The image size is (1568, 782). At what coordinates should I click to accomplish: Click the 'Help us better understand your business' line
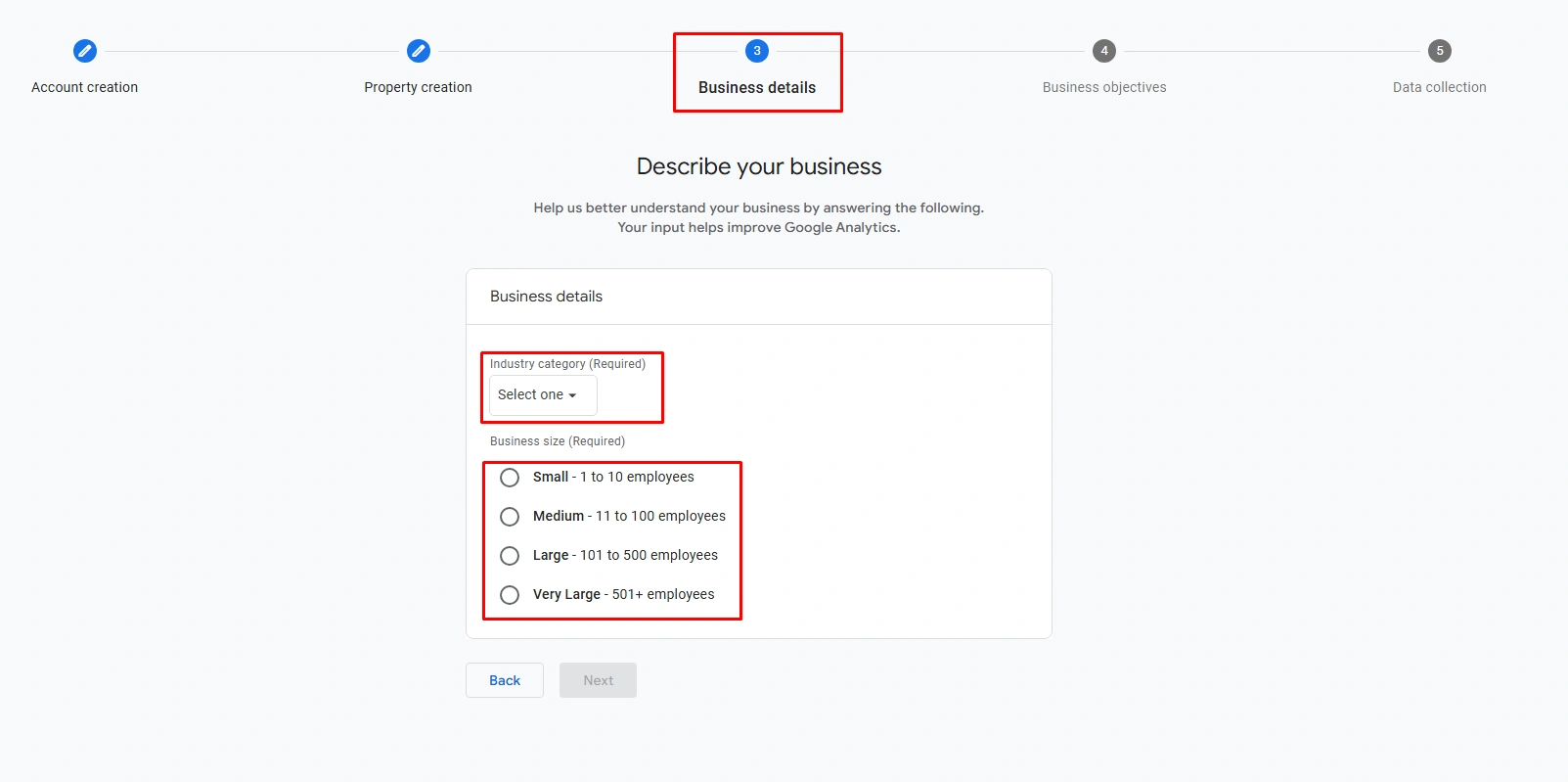point(759,207)
